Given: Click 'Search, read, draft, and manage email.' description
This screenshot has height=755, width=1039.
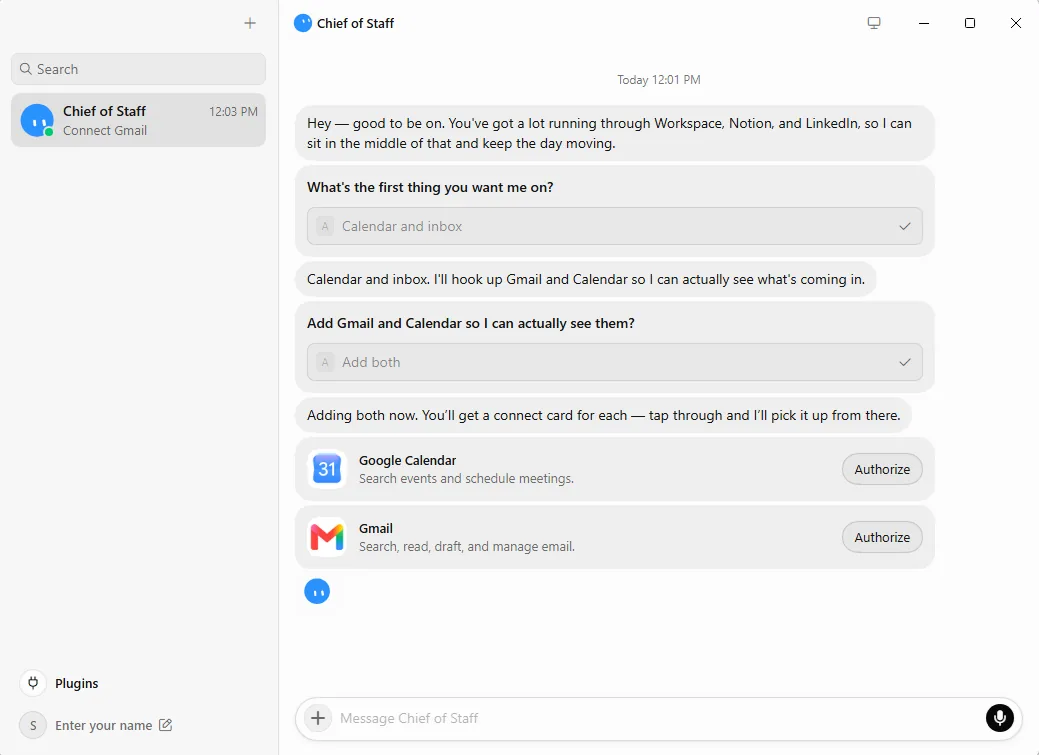Looking at the screenshot, I should (466, 546).
